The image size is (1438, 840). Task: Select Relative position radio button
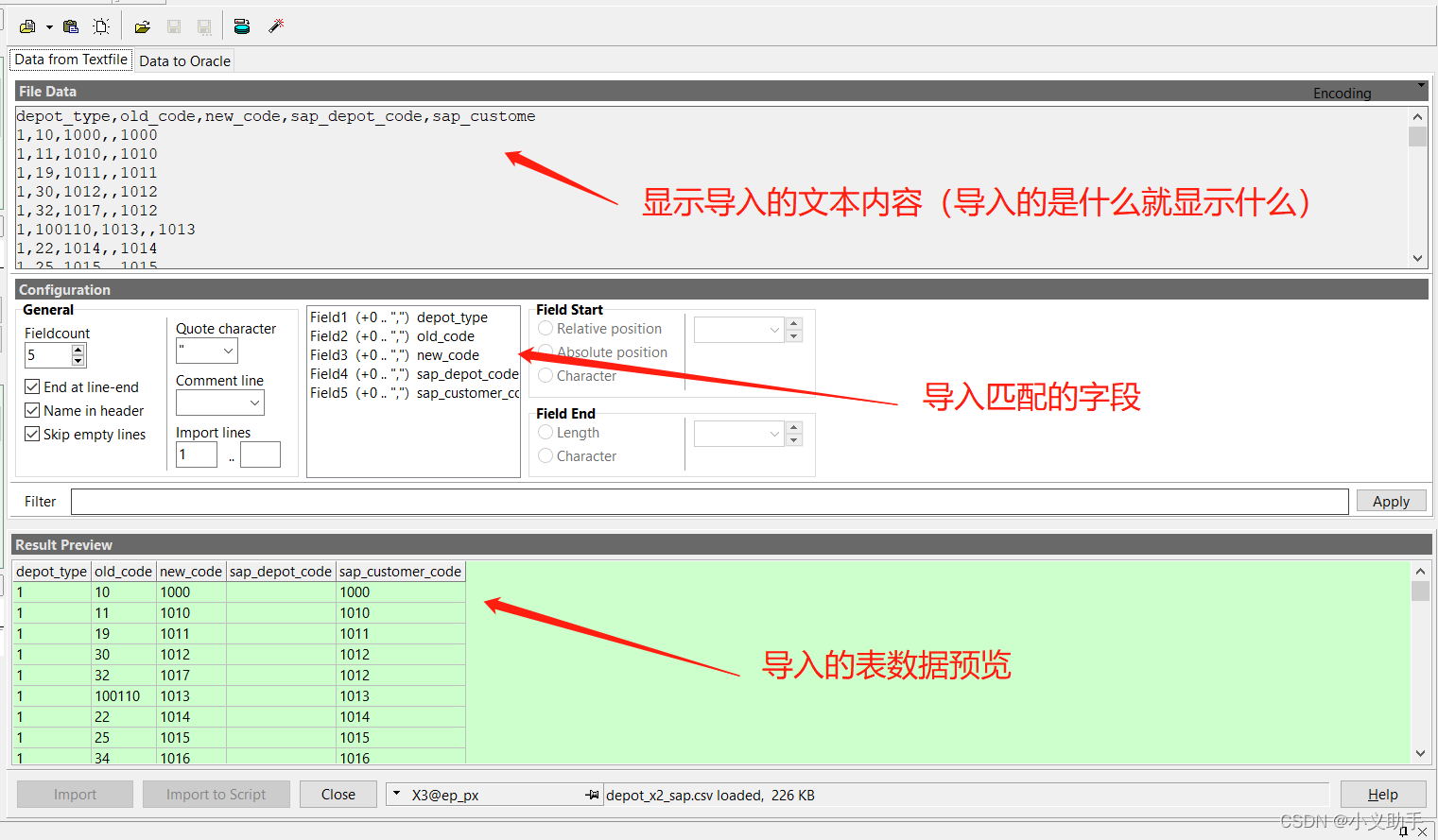pos(546,328)
